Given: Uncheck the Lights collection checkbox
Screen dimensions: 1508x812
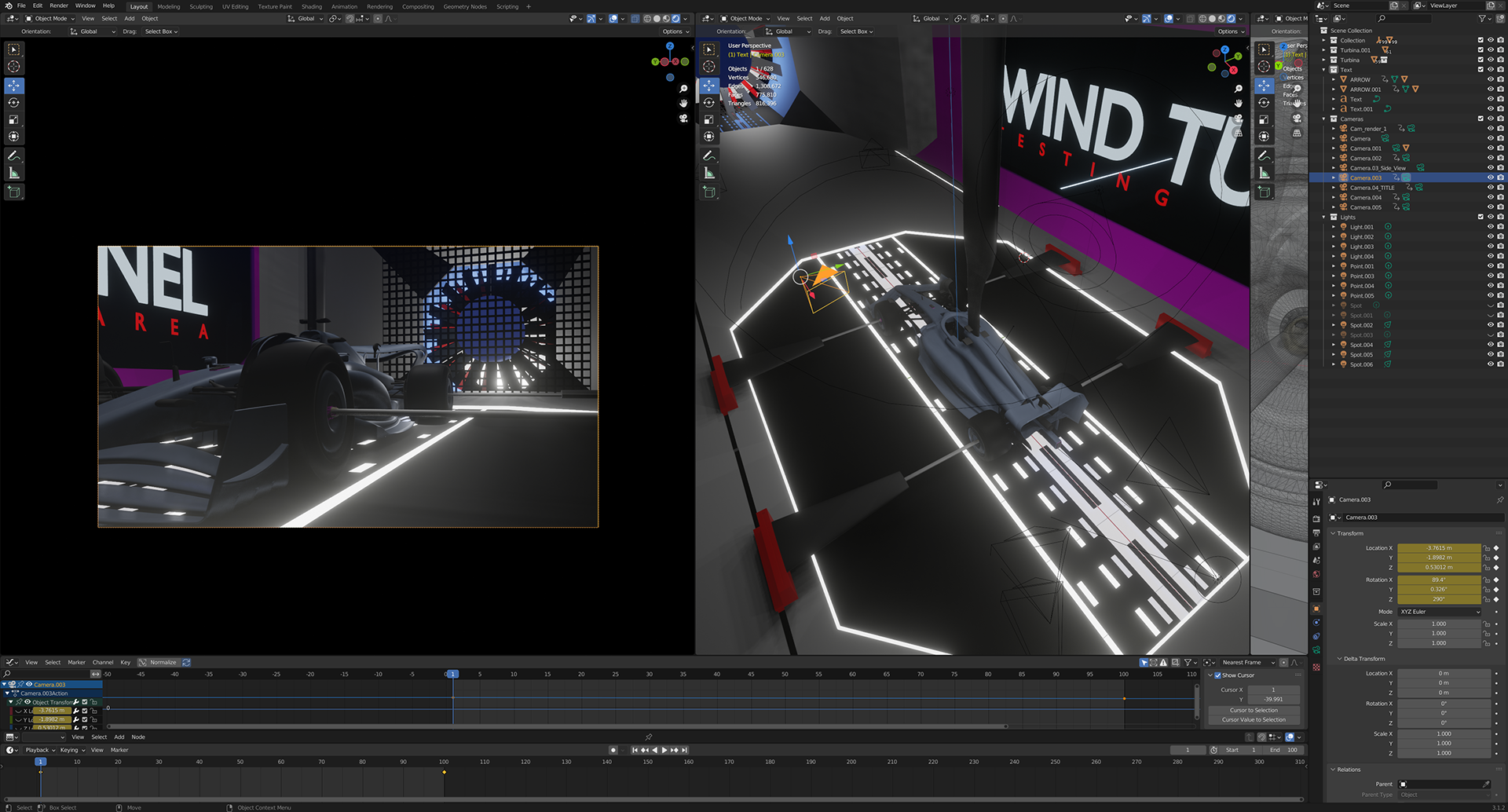Looking at the screenshot, I should point(1481,217).
